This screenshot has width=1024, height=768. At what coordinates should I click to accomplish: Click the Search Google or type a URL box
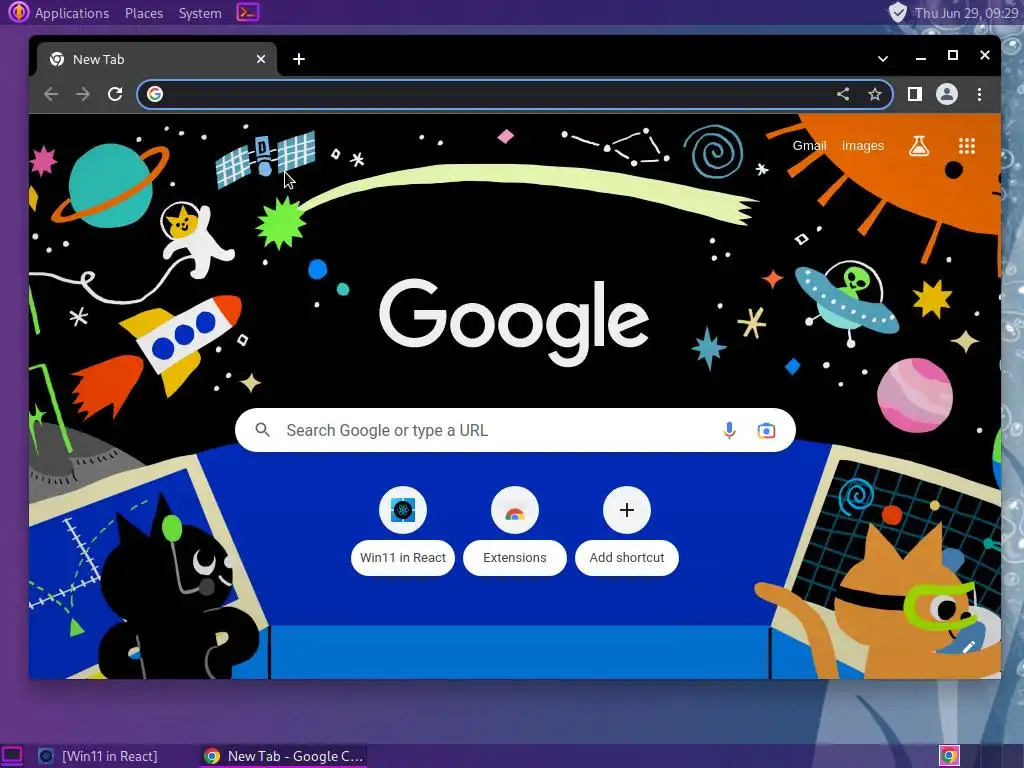pyautogui.click(x=515, y=430)
